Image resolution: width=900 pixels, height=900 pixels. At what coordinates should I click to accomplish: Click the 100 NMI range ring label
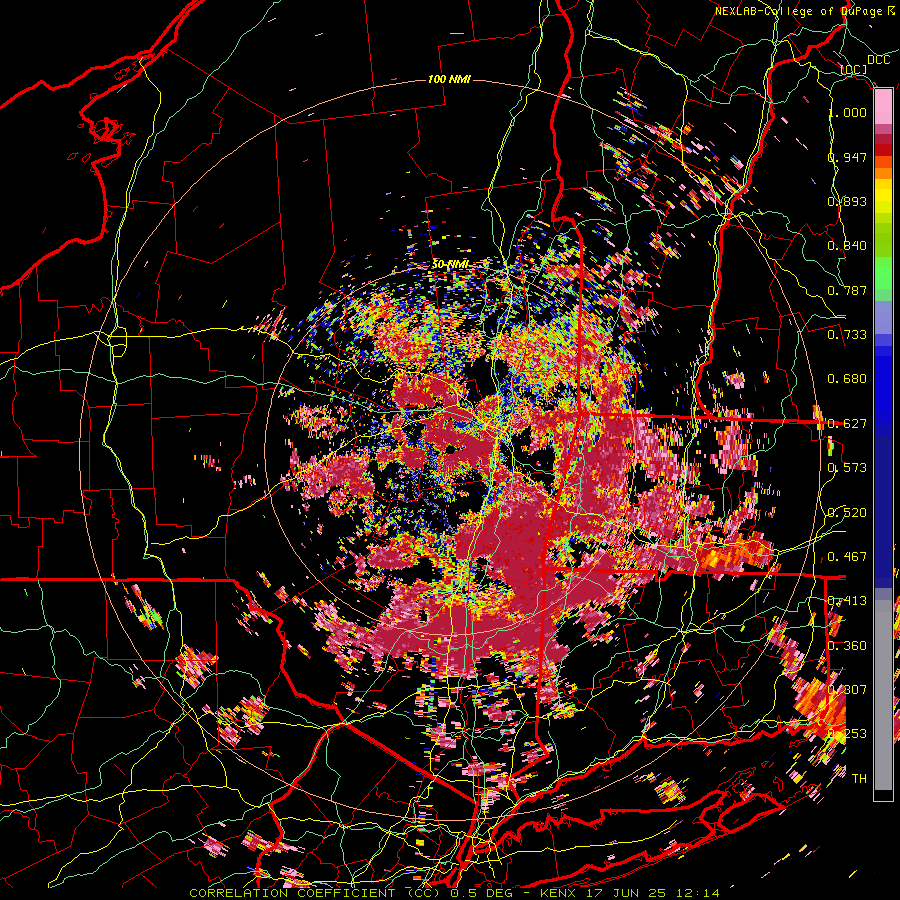coord(449,79)
